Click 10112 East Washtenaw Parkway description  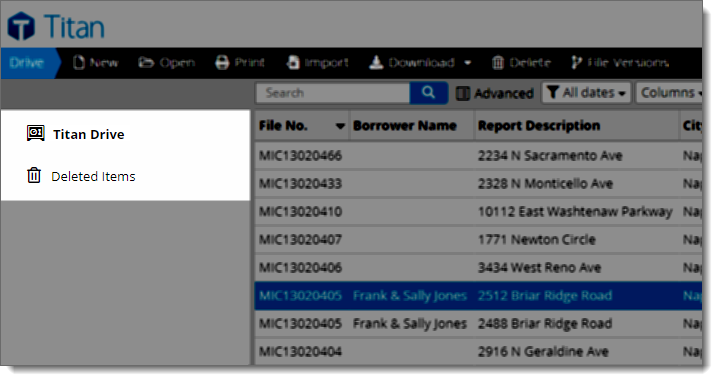tap(575, 212)
